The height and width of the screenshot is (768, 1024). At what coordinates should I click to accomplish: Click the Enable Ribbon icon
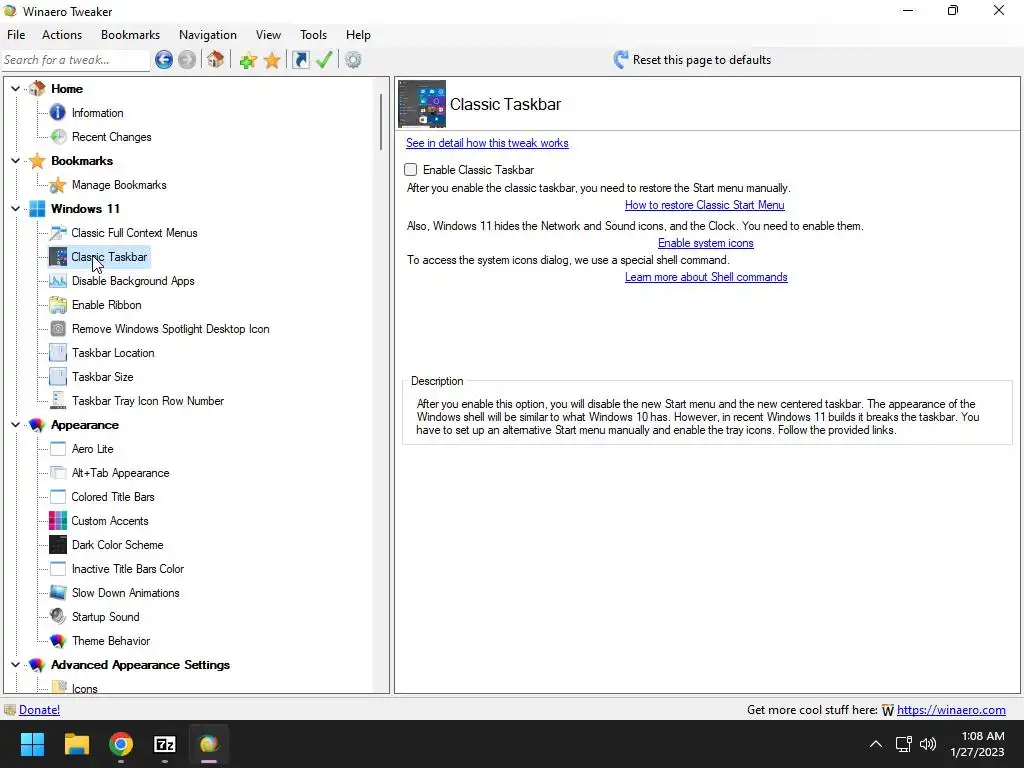57,305
